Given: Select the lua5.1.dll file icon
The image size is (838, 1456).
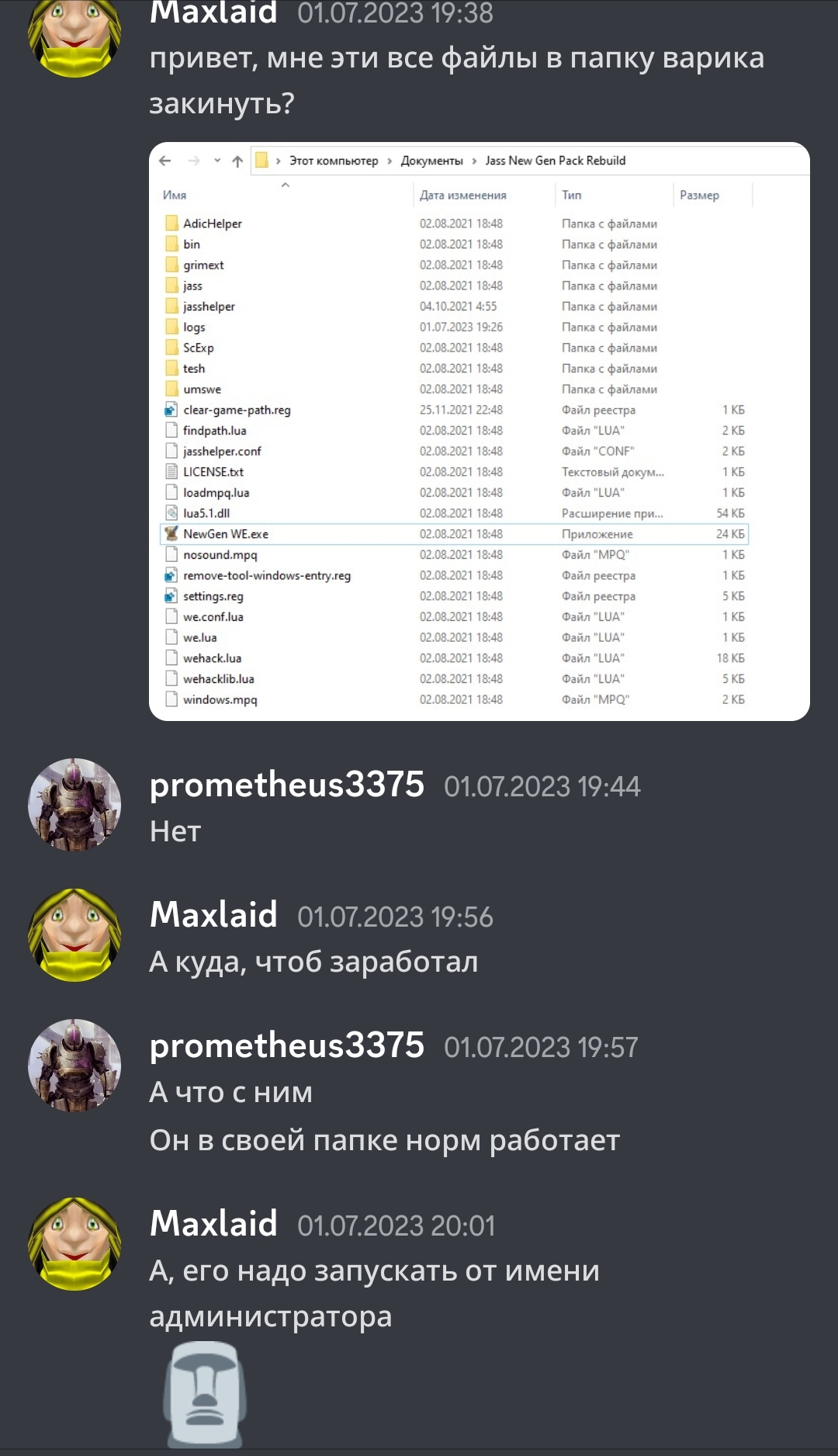Looking at the screenshot, I should [x=171, y=513].
